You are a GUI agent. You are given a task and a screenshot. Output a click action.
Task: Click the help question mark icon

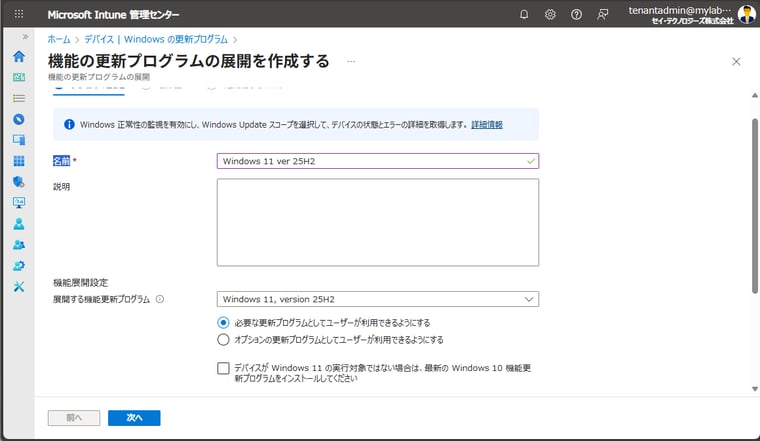pyautogui.click(x=576, y=14)
